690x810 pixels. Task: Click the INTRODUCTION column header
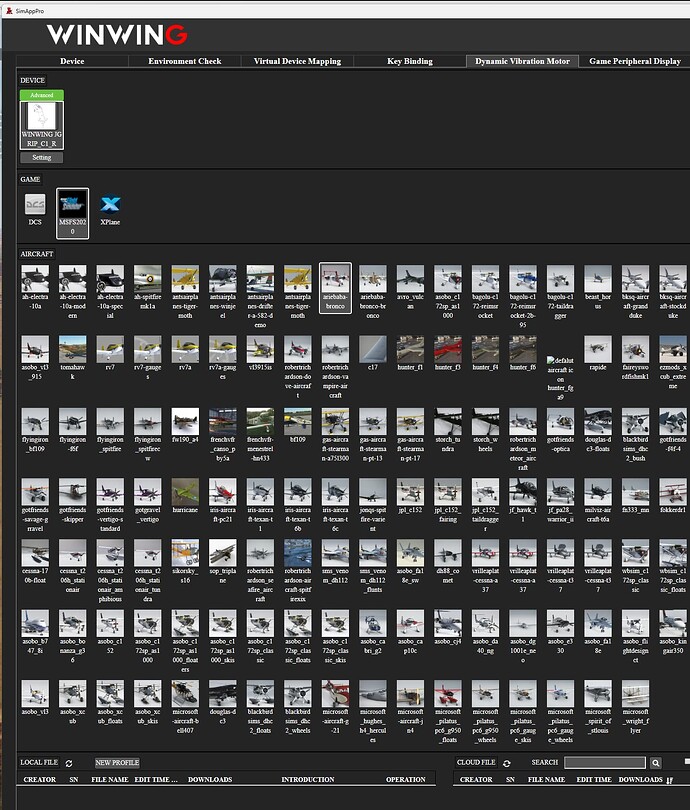click(308, 780)
